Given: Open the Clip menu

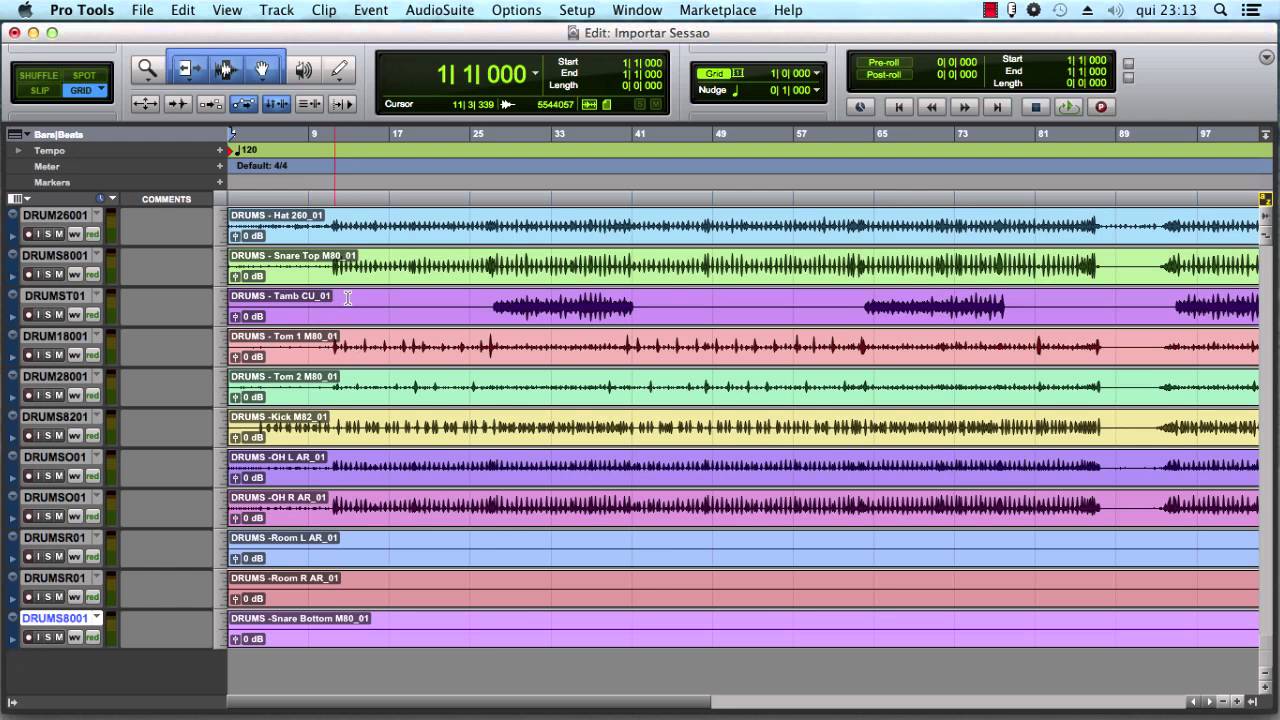Looking at the screenshot, I should point(324,10).
